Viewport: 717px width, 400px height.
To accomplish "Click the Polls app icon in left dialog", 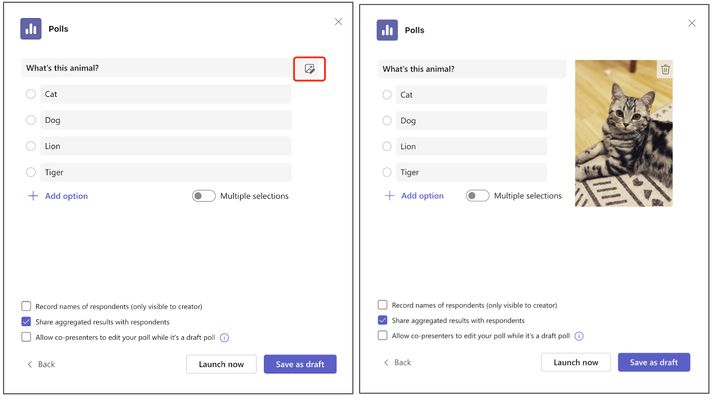I will 31,29.
